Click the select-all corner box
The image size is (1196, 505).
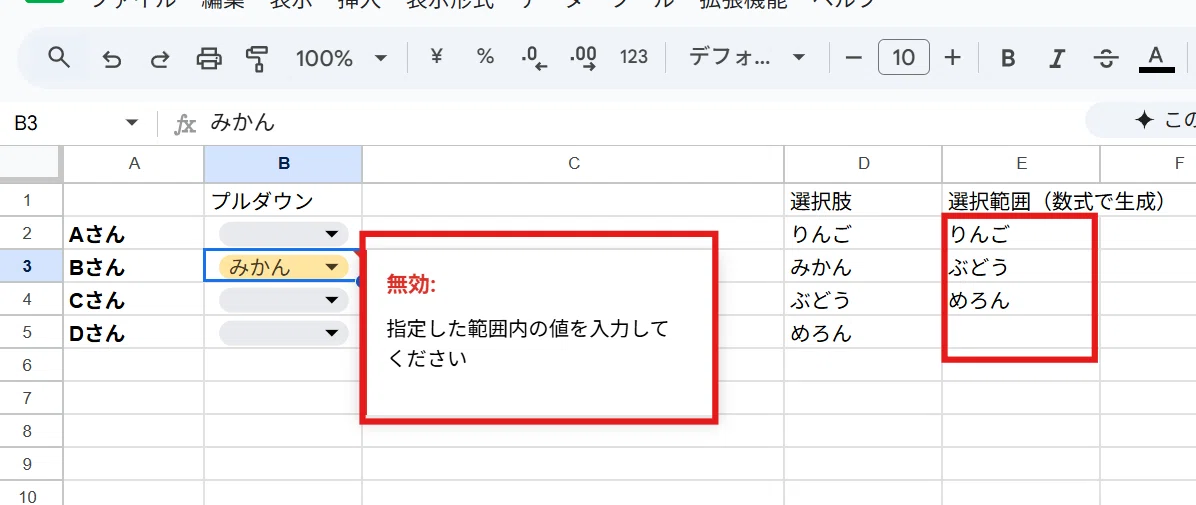31,164
